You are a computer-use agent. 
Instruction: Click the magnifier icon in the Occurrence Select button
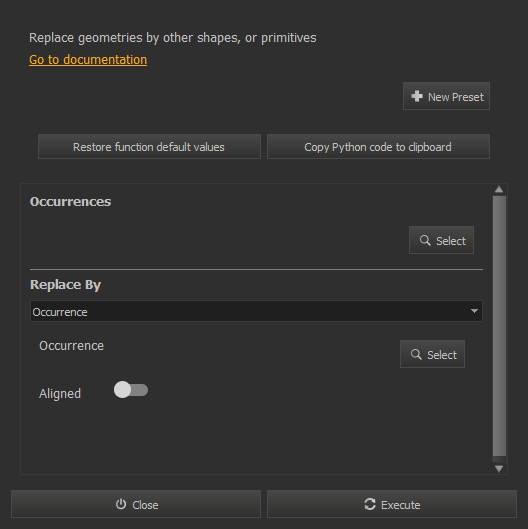(x=416, y=354)
